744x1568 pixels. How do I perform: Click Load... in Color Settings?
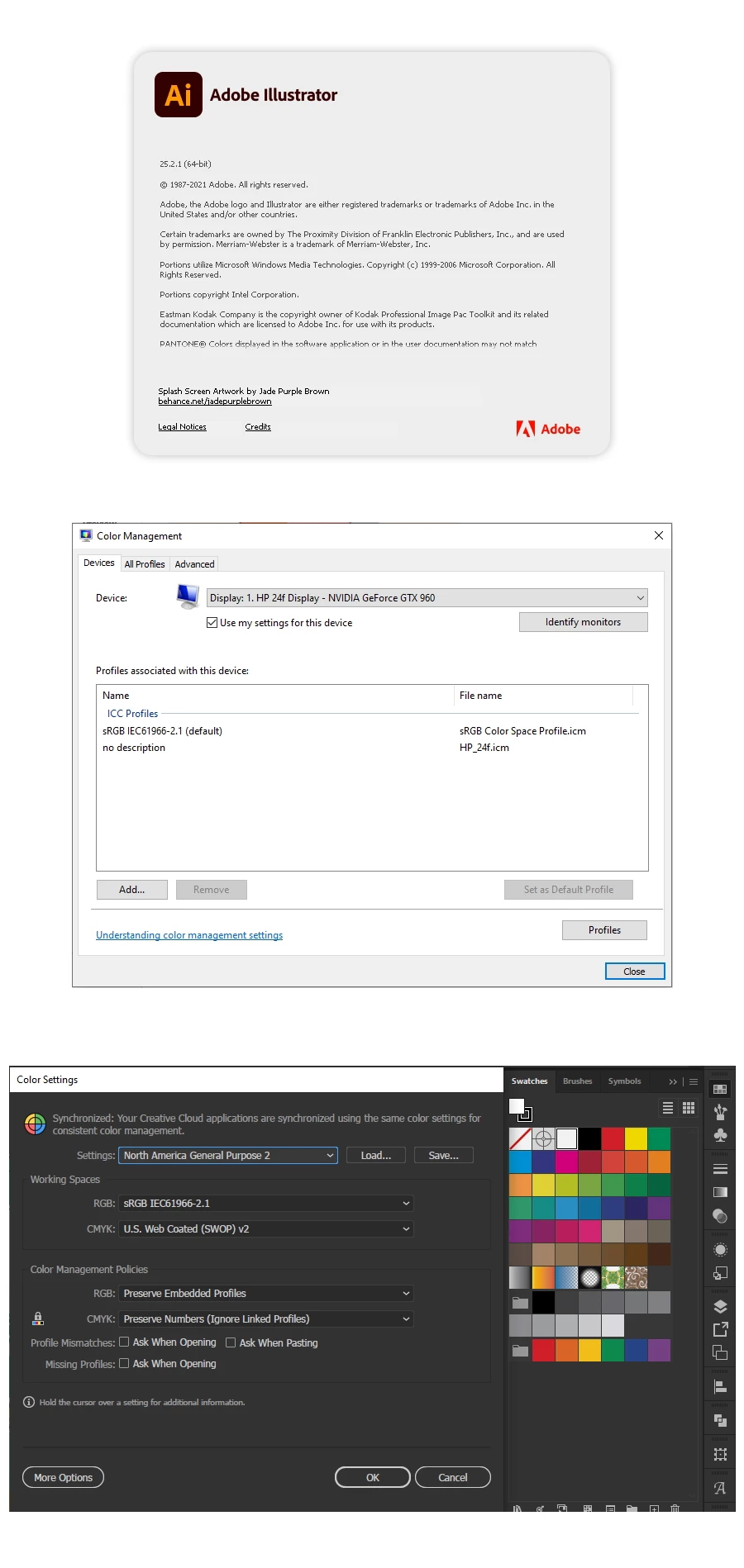(x=376, y=1155)
